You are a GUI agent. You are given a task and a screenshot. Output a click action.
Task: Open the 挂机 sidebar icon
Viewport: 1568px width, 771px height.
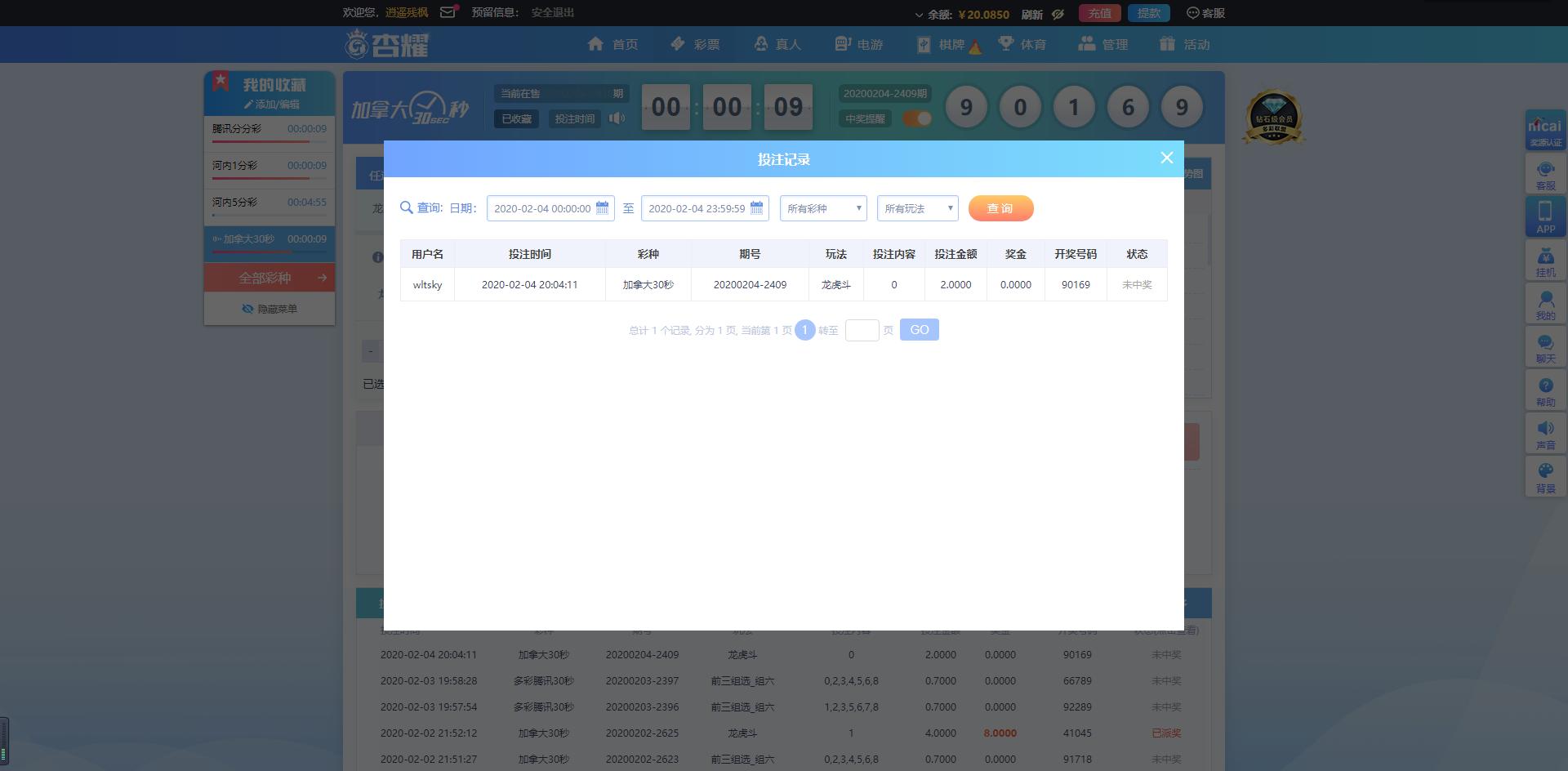[1545, 261]
